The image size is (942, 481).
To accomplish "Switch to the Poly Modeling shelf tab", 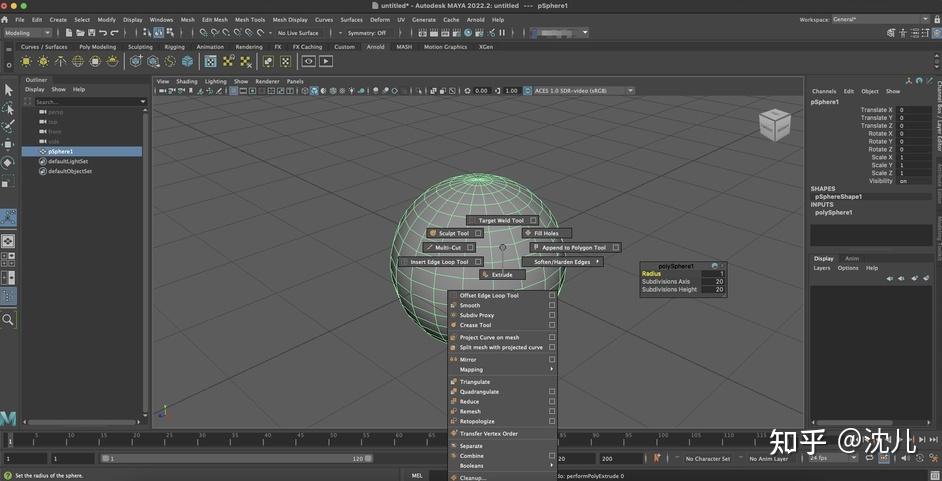I will point(97,47).
